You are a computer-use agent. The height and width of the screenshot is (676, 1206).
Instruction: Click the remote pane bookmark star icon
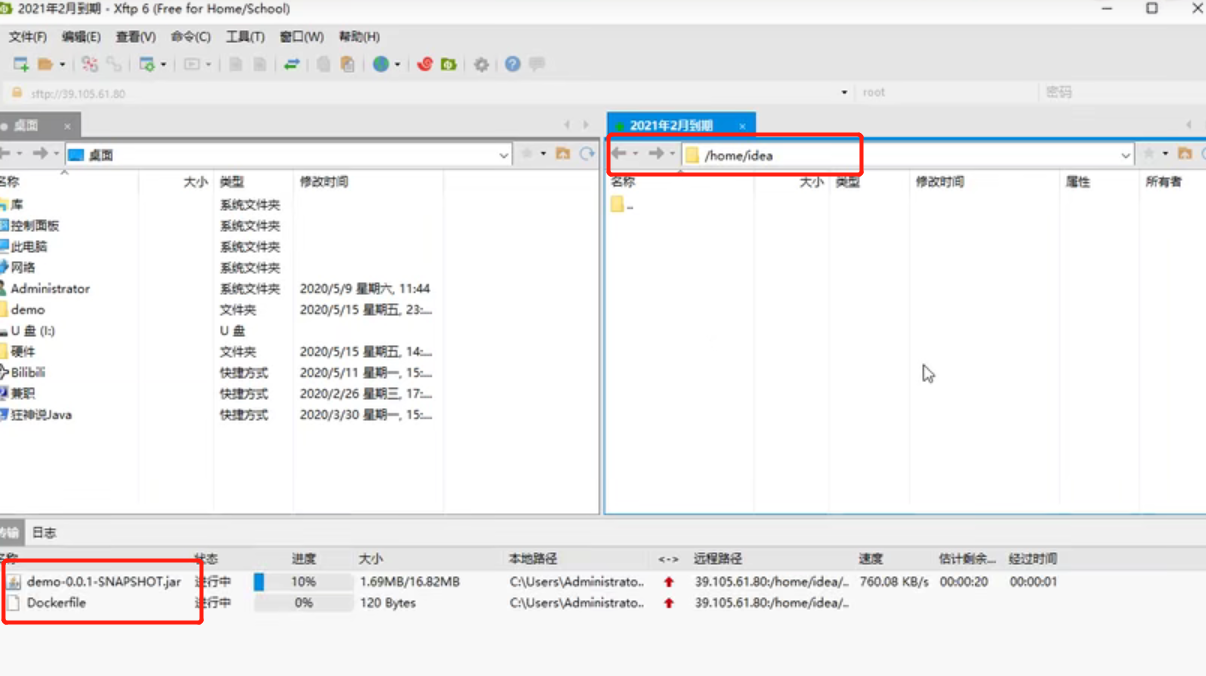click(x=1149, y=154)
